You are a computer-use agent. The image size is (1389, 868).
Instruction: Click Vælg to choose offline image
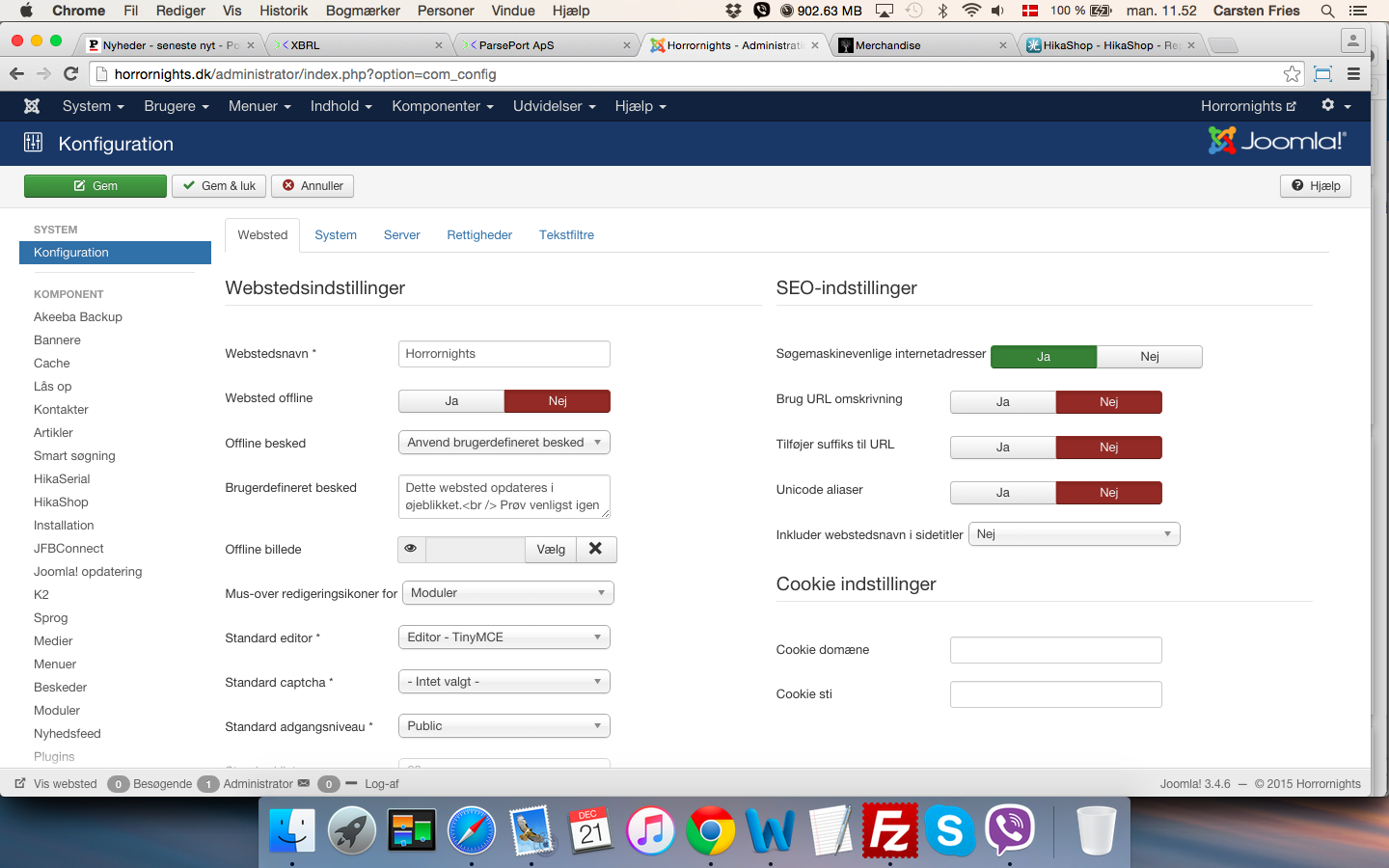coord(551,549)
